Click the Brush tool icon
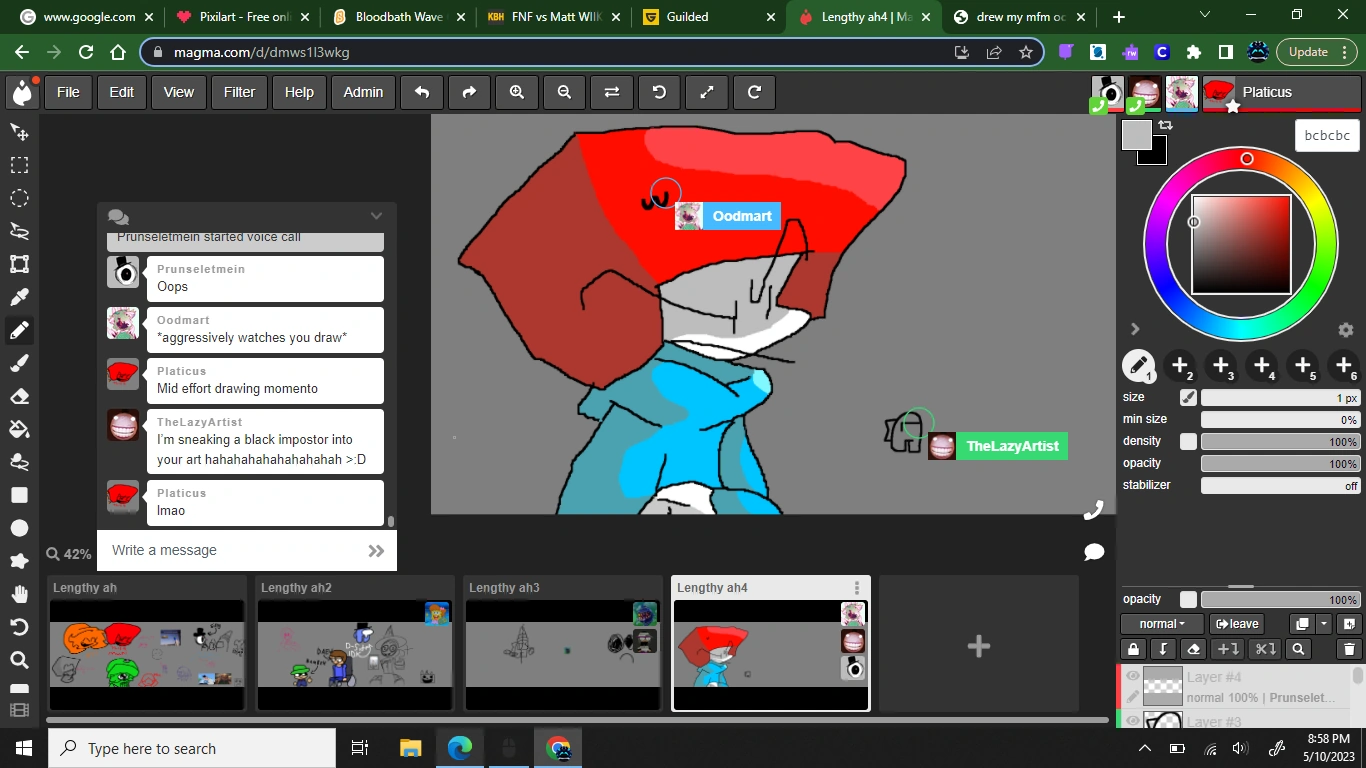The image size is (1366, 768). [x=19, y=363]
